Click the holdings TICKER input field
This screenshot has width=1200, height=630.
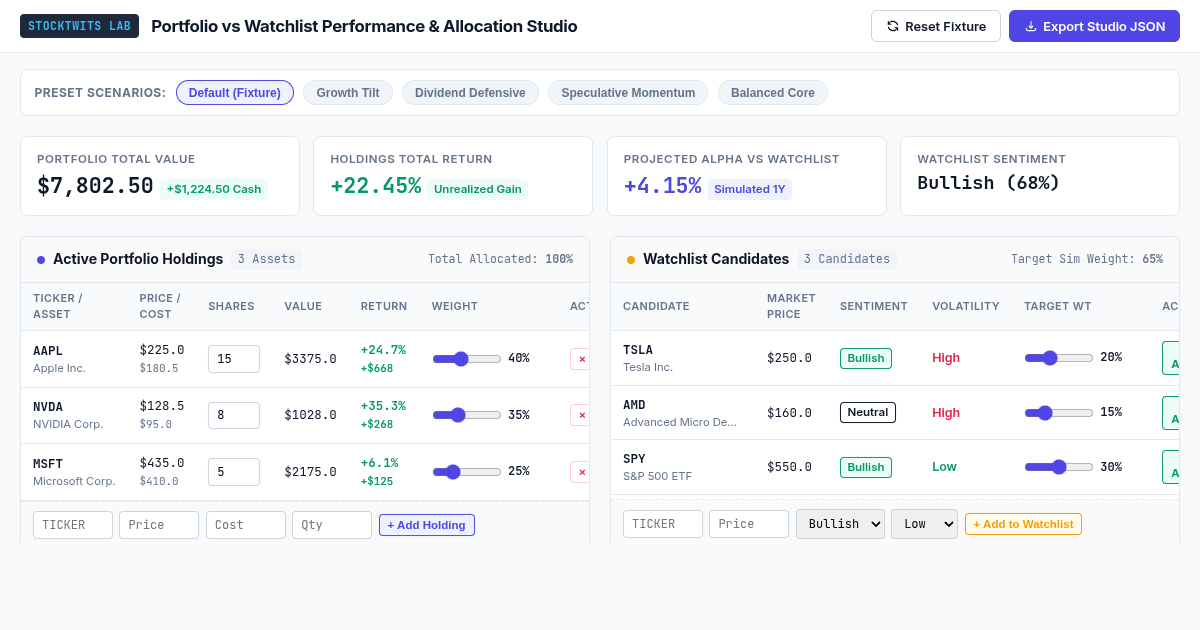click(x=73, y=525)
